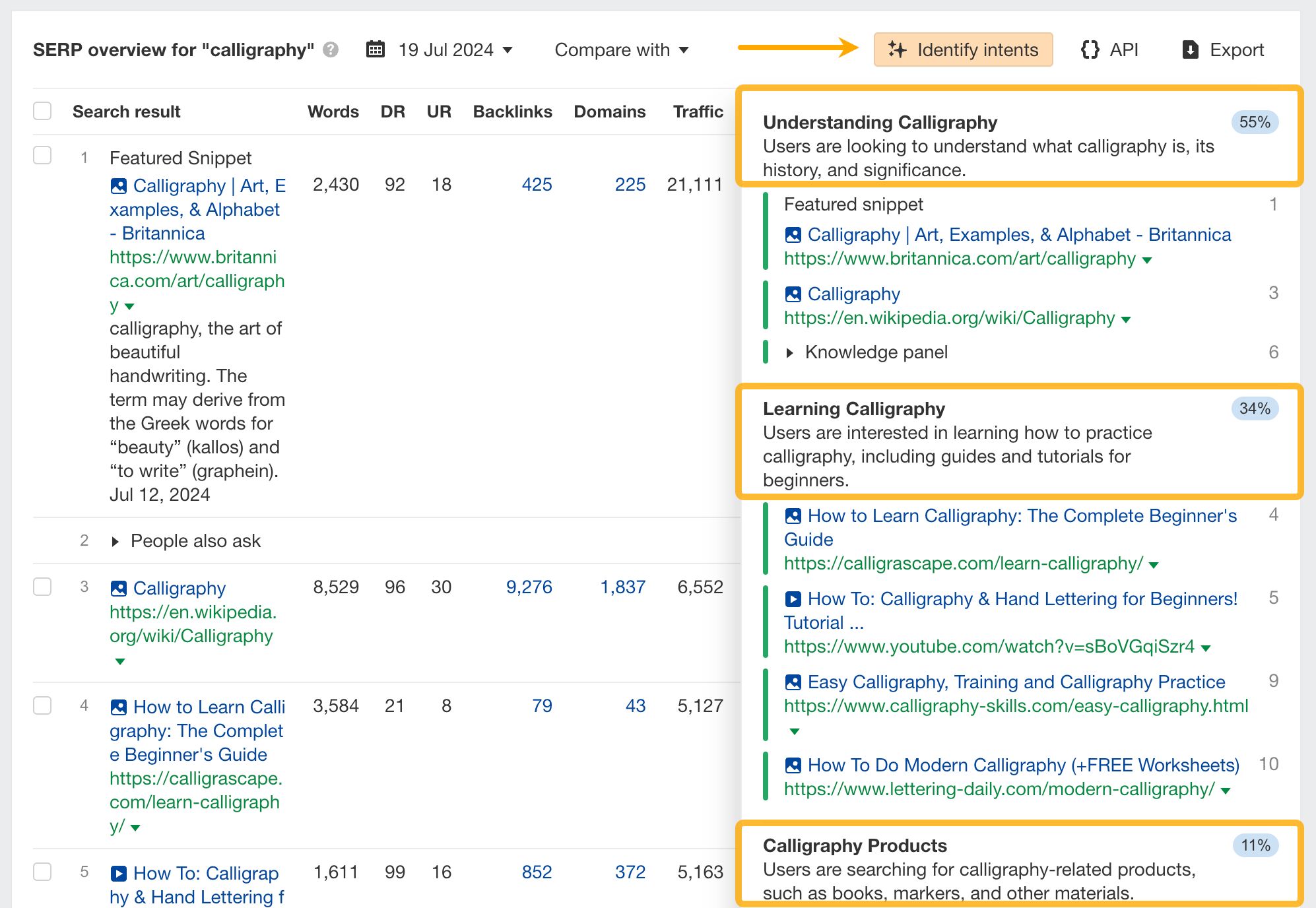The height and width of the screenshot is (908, 1316).
Task: Click the 55% badge on Understanding Calligraphy
Action: (x=1254, y=122)
